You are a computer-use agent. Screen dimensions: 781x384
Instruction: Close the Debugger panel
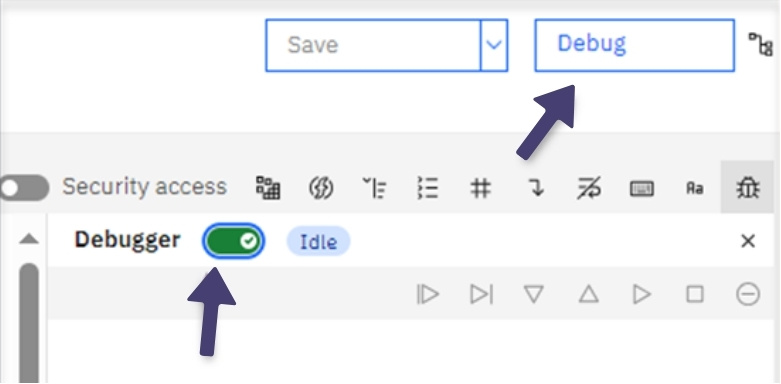748,241
